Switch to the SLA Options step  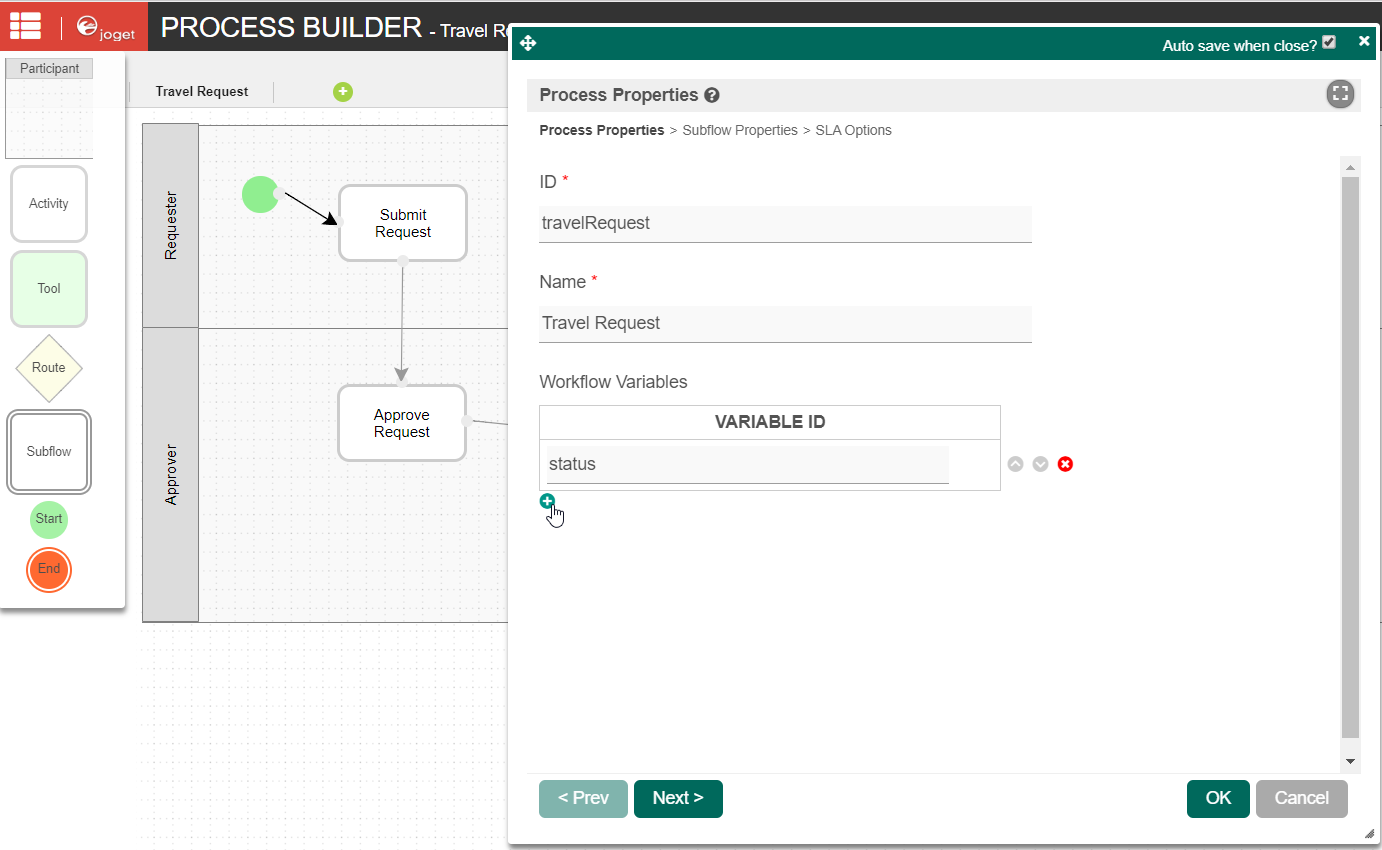point(853,130)
